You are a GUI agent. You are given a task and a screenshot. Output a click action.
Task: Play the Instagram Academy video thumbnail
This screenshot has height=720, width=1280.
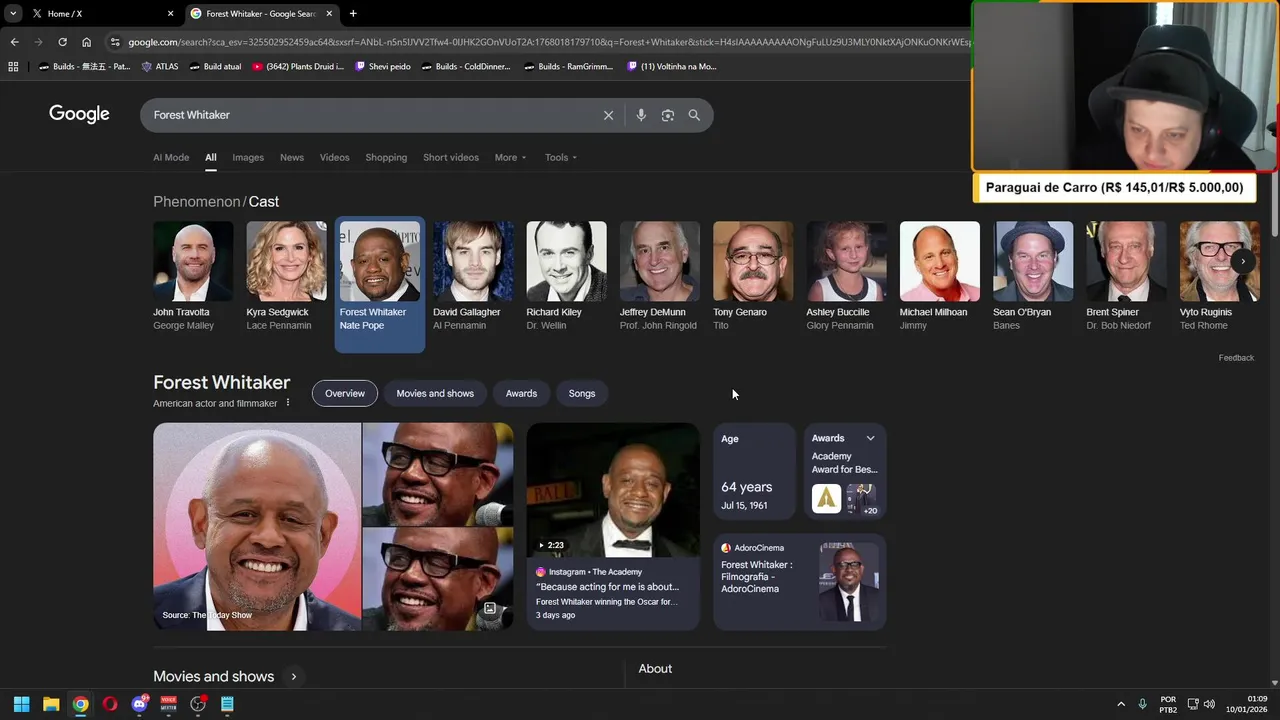point(613,490)
